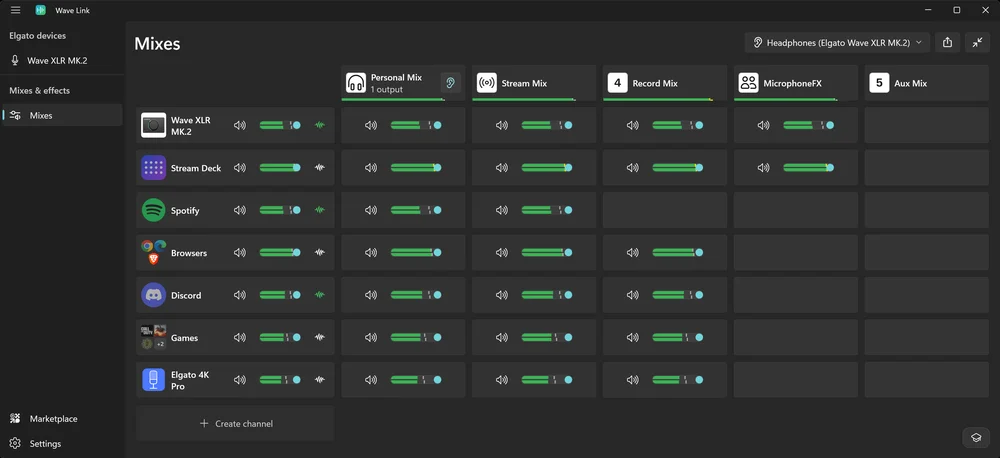Viewport: 1000px width, 458px height.
Task: Open effects for Discord channel
Action: (320, 295)
